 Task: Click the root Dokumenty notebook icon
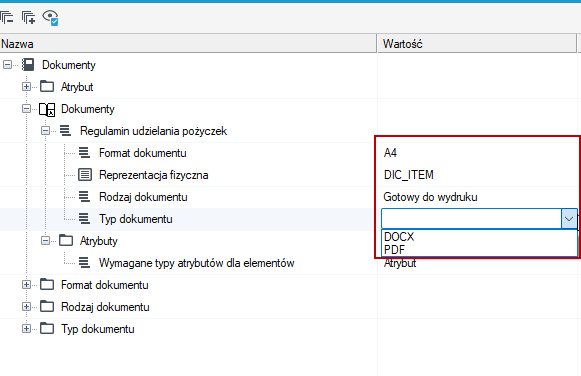(x=28, y=65)
